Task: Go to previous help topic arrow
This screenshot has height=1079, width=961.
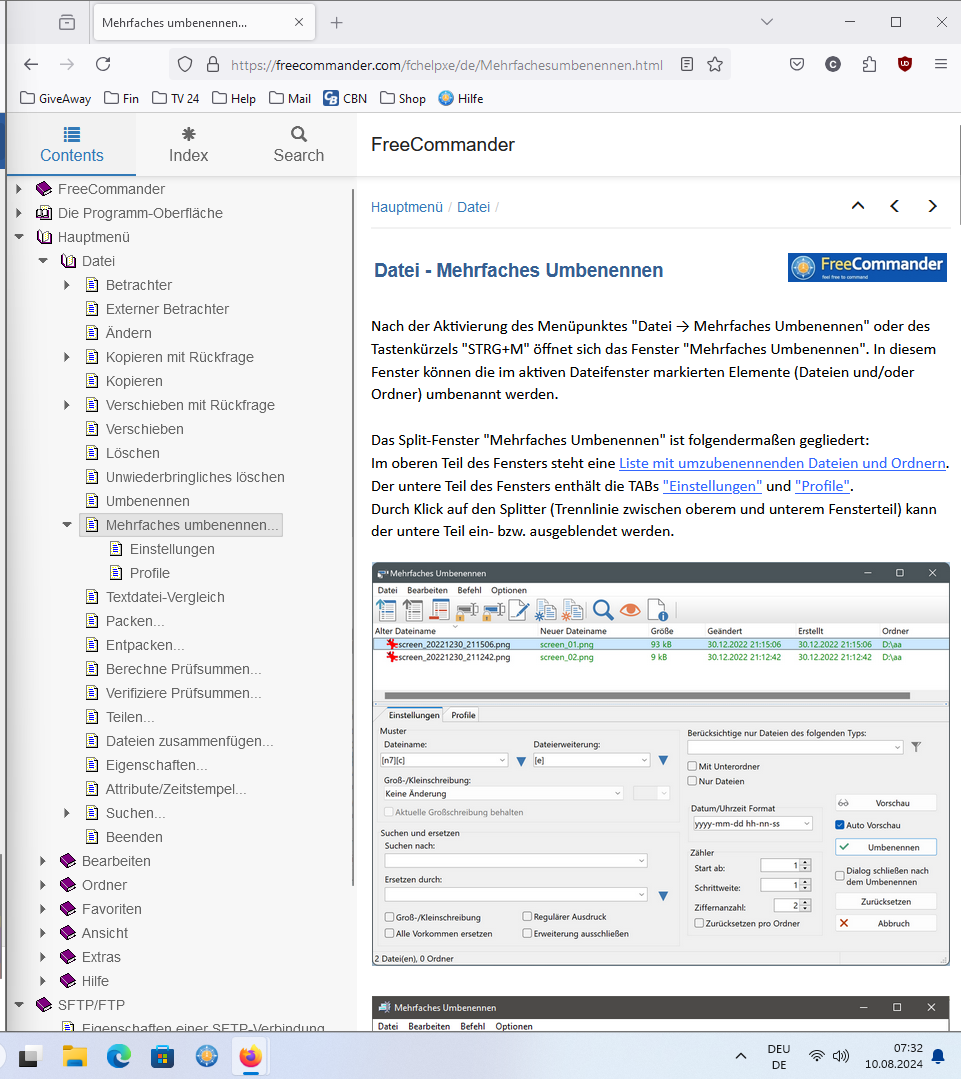Action: coord(894,206)
